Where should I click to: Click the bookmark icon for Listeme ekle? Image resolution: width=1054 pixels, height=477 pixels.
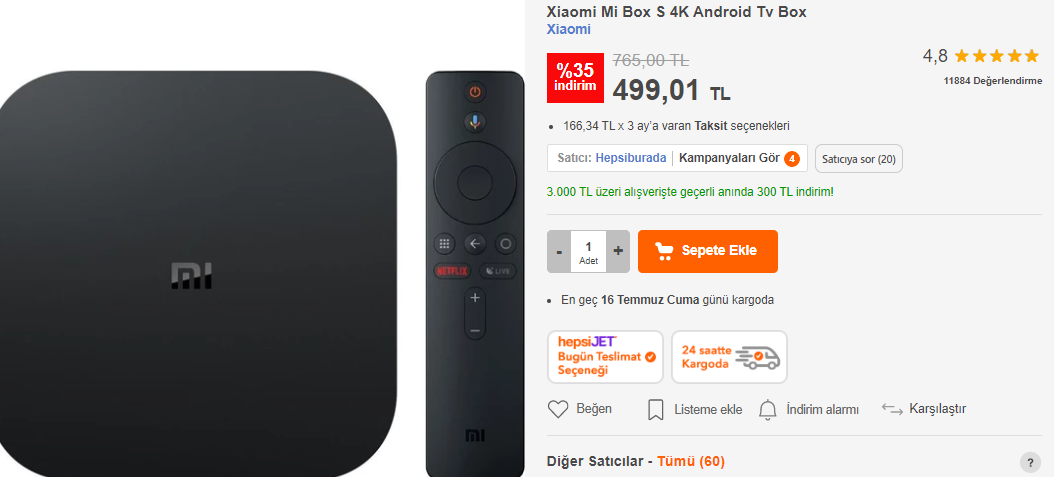655,410
